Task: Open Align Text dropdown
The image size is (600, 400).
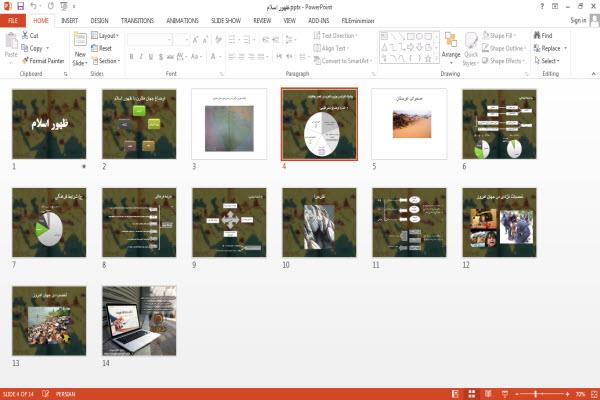Action: 331,48
